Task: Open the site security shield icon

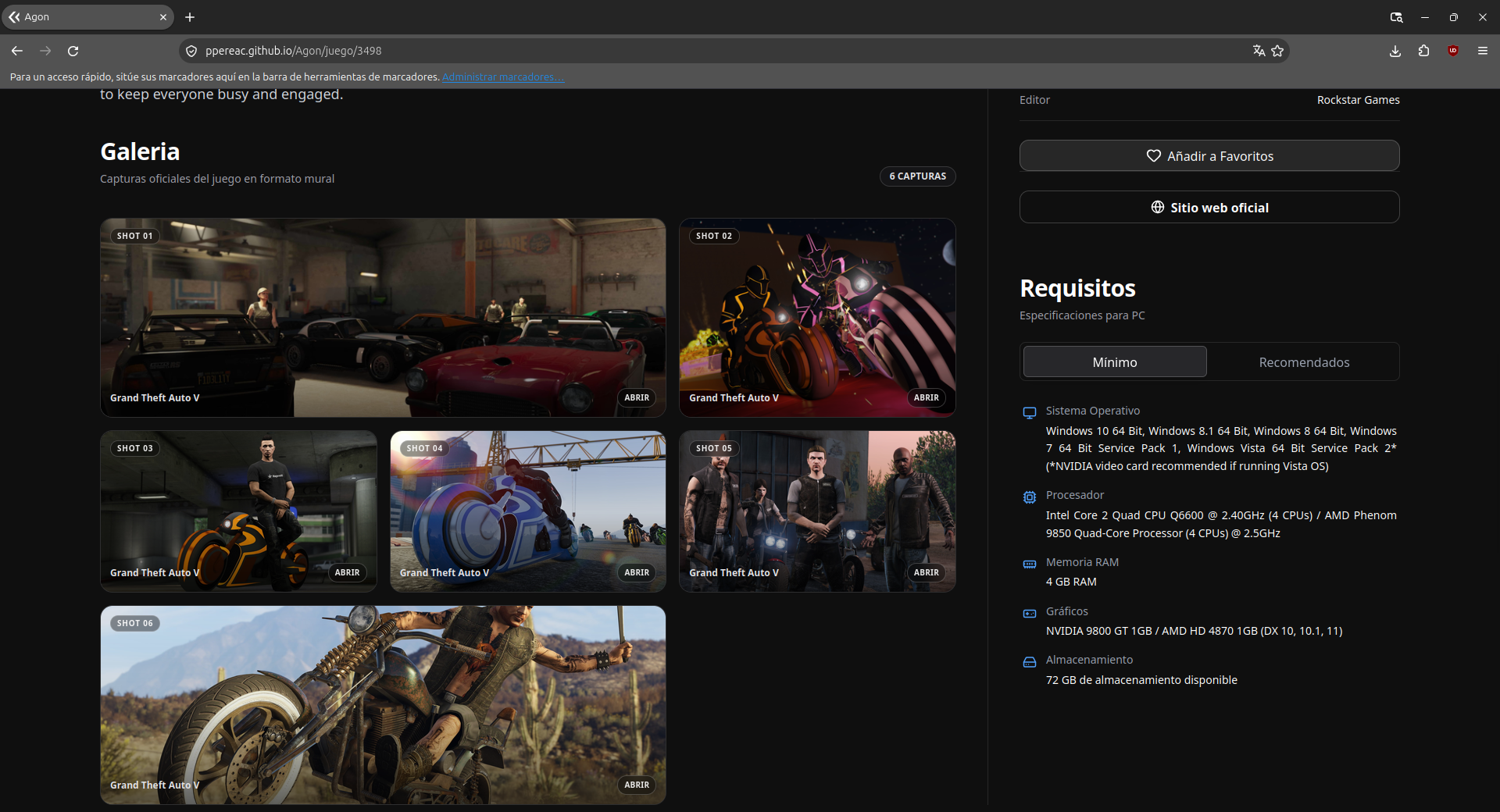Action: point(191,51)
